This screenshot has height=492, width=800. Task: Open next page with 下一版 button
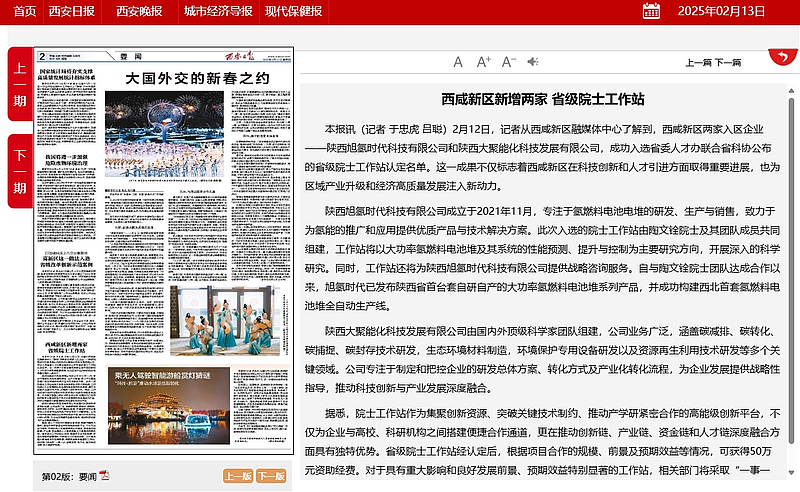pyautogui.click(x=271, y=476)
